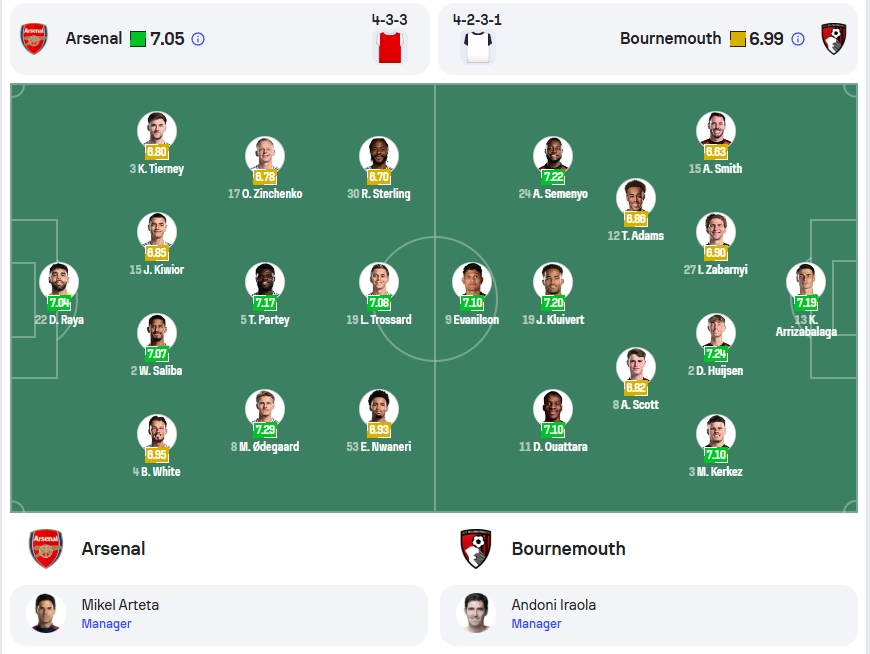870x654 pixels.
Task: Click the Arsenal team name in header
Action: (x=94, y=38)
